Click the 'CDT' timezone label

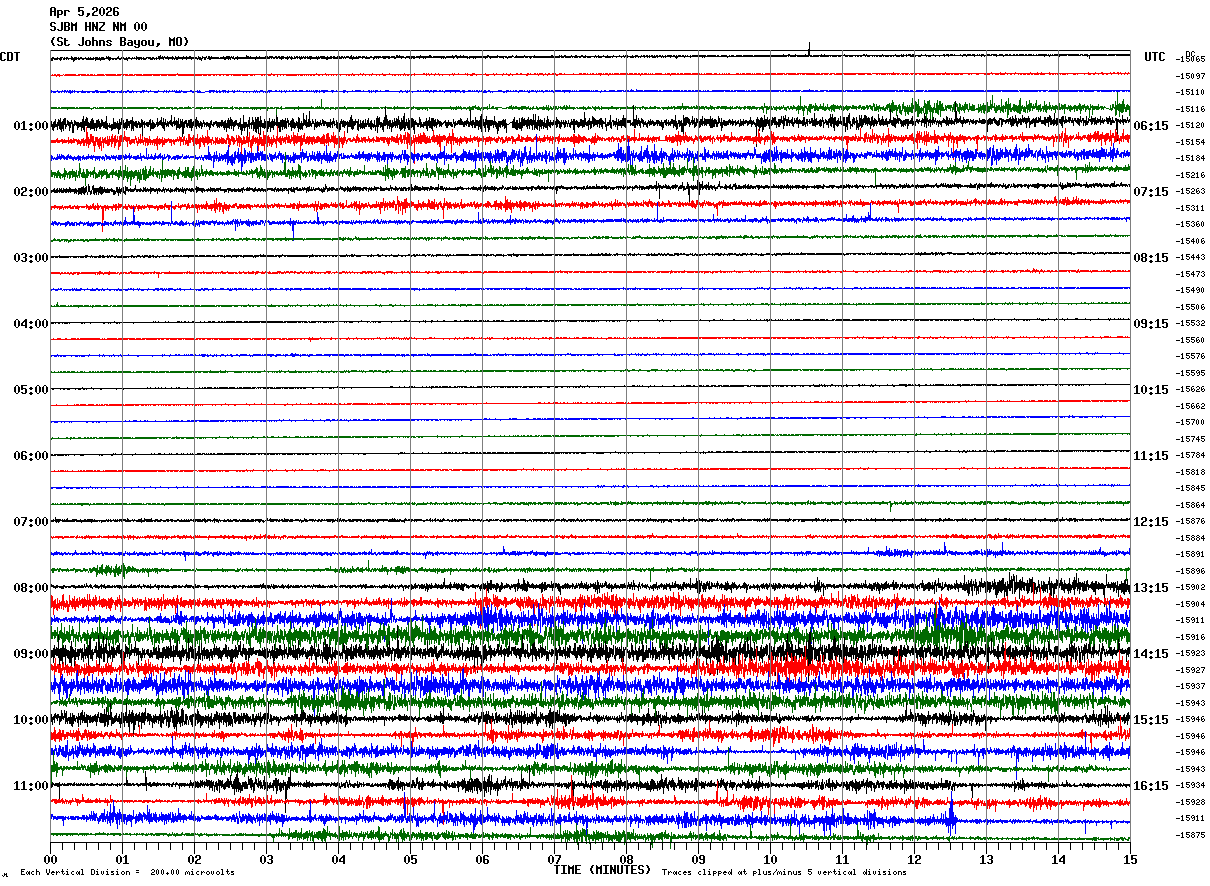click(x=10, y=57)
